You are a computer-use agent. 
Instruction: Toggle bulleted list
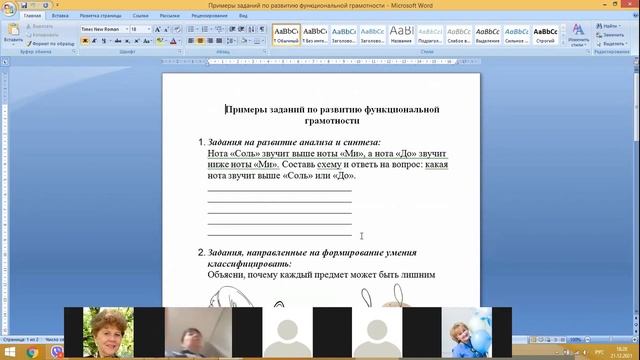coord(191,29)
